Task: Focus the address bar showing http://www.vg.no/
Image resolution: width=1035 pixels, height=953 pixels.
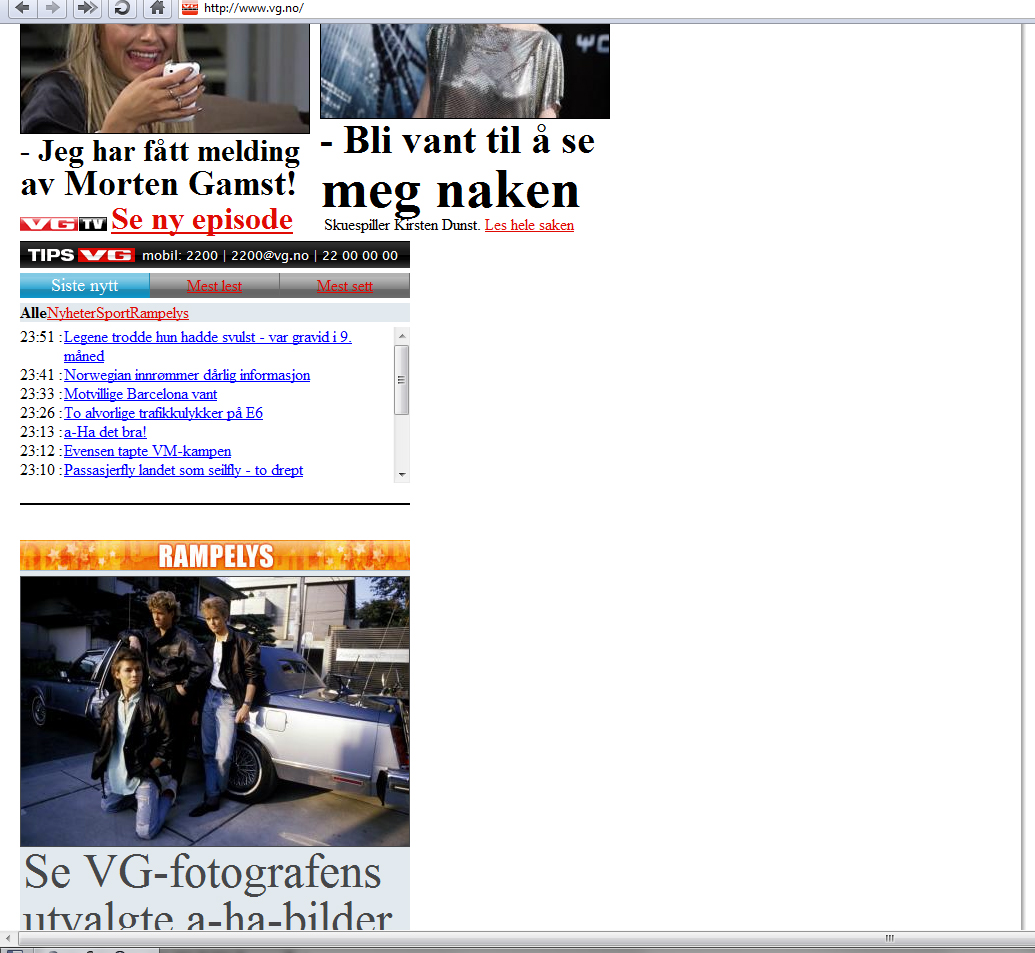Action: click(607, 8)
